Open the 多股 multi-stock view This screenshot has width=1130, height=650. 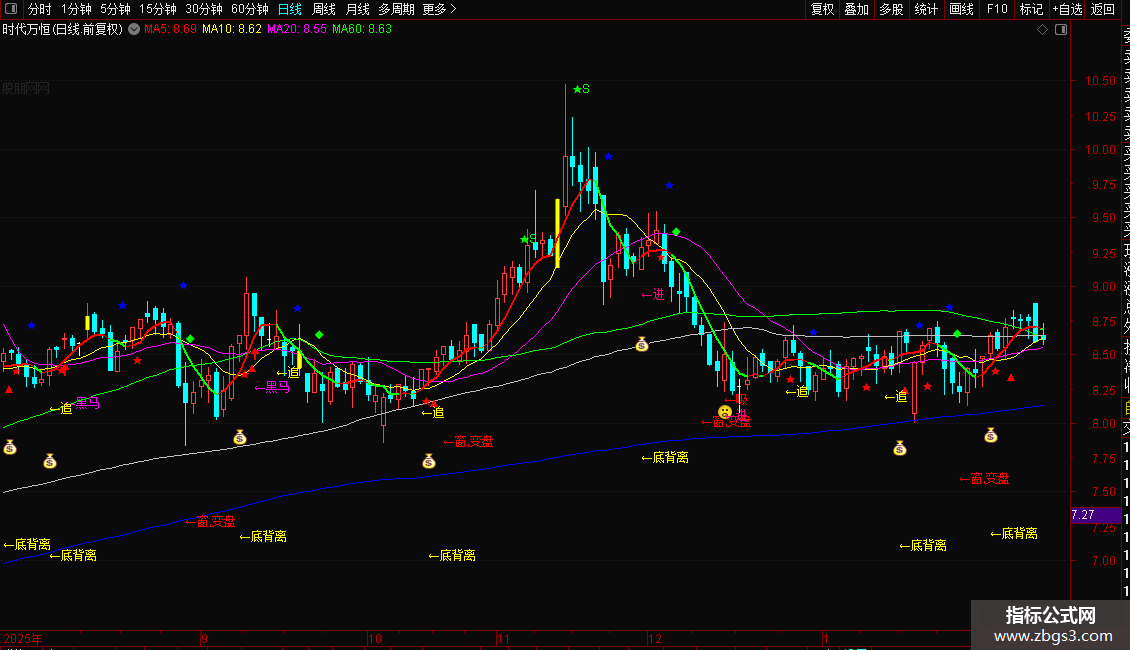891,9
